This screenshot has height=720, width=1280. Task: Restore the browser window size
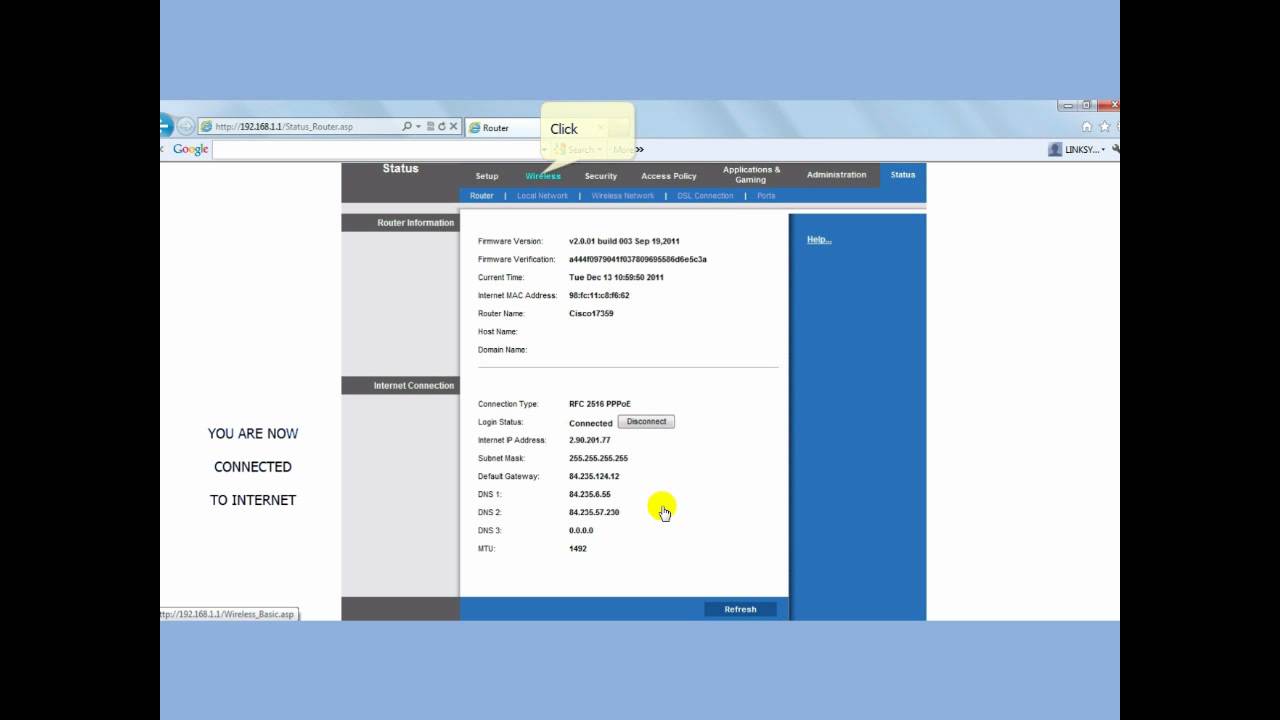[x=1086, y=105]
